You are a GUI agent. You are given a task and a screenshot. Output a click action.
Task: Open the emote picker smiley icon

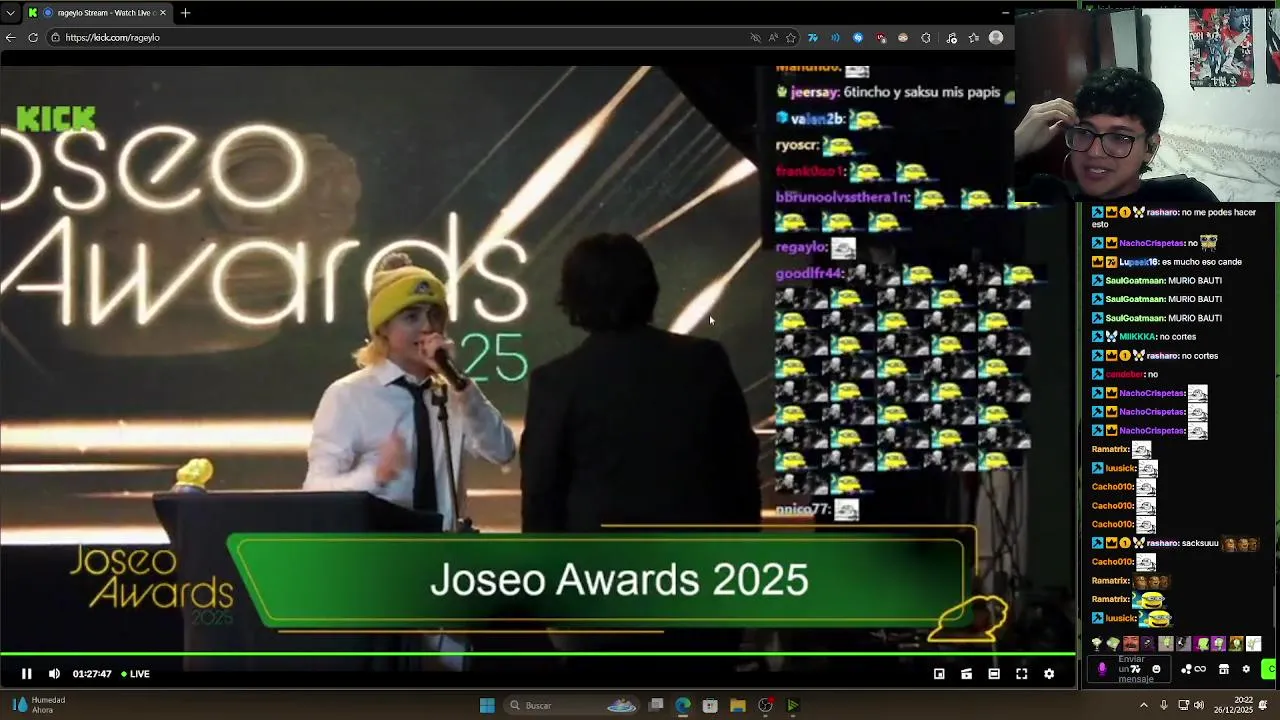click(1156, 669)
